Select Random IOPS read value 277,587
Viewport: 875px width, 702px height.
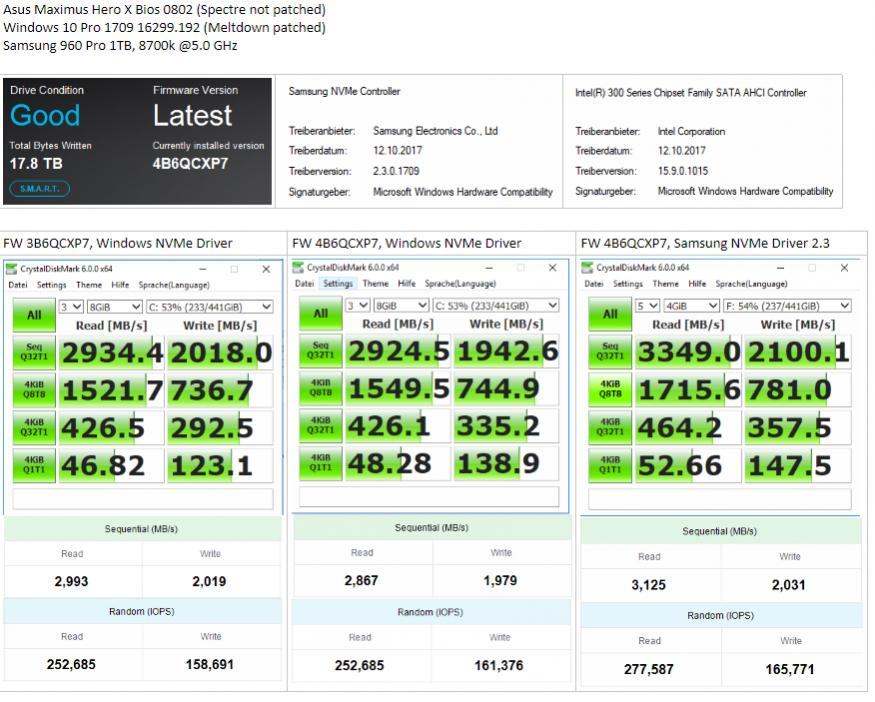coord(648,669)
